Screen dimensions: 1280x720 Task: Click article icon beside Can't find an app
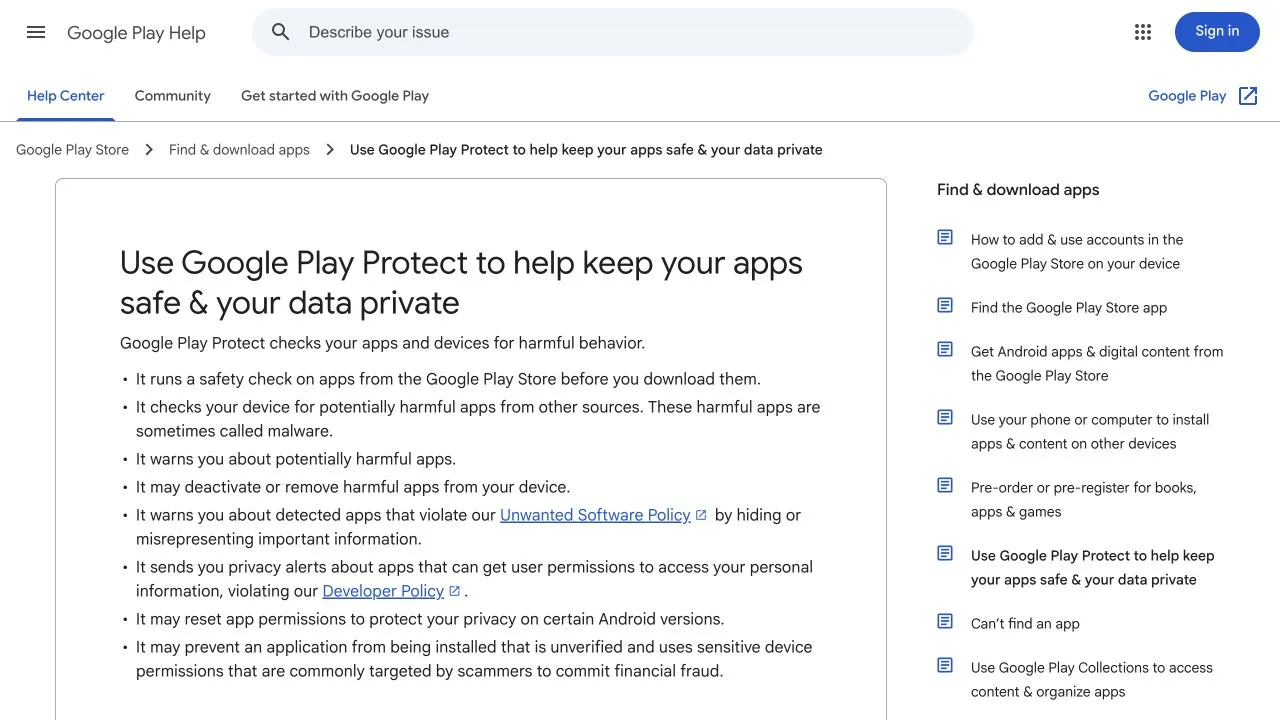(x=945, y=621)
